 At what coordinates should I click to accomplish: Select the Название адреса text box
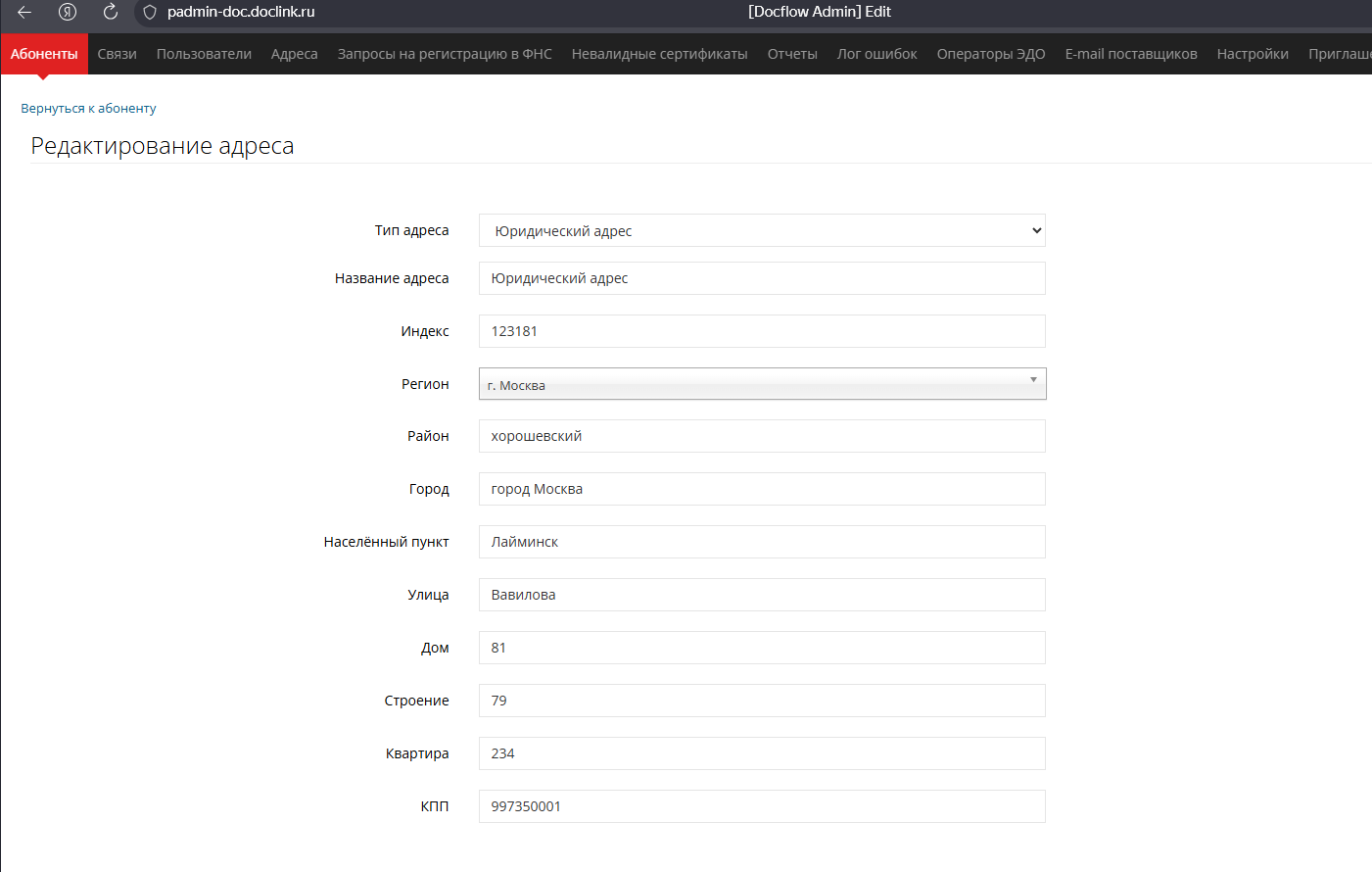(x=761, y=278)
